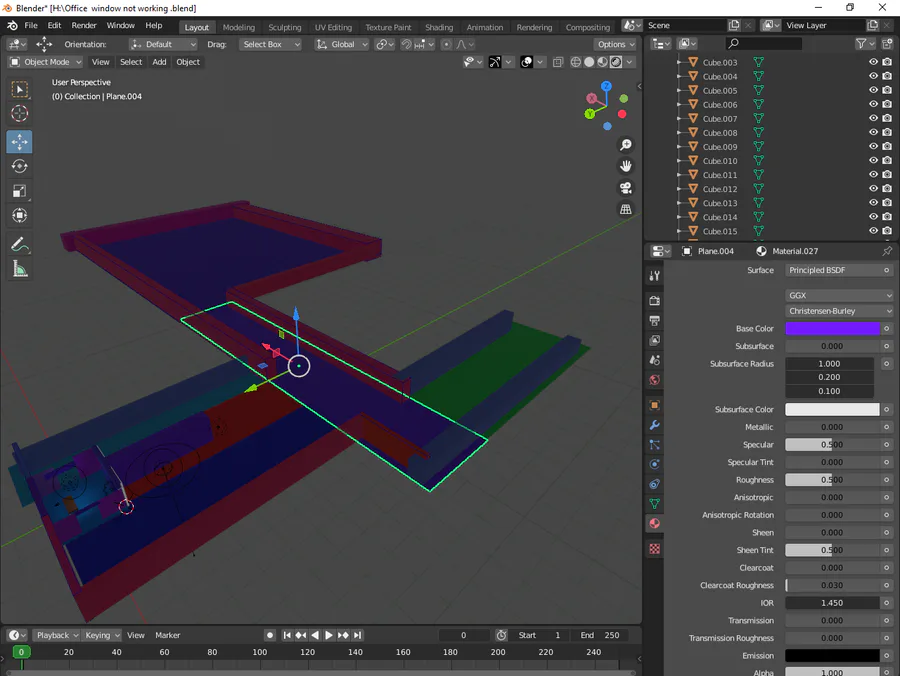Open the Playback popover

point(57,635)
